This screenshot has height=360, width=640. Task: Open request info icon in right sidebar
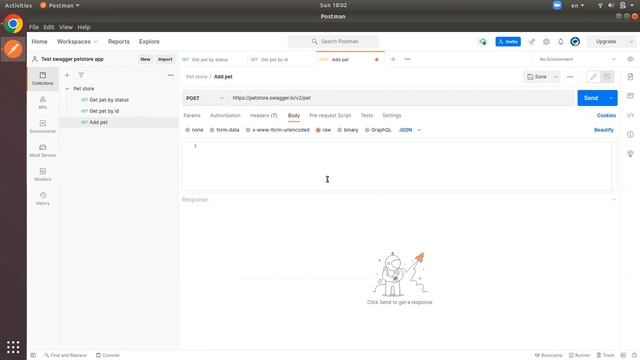pos(630,134)
